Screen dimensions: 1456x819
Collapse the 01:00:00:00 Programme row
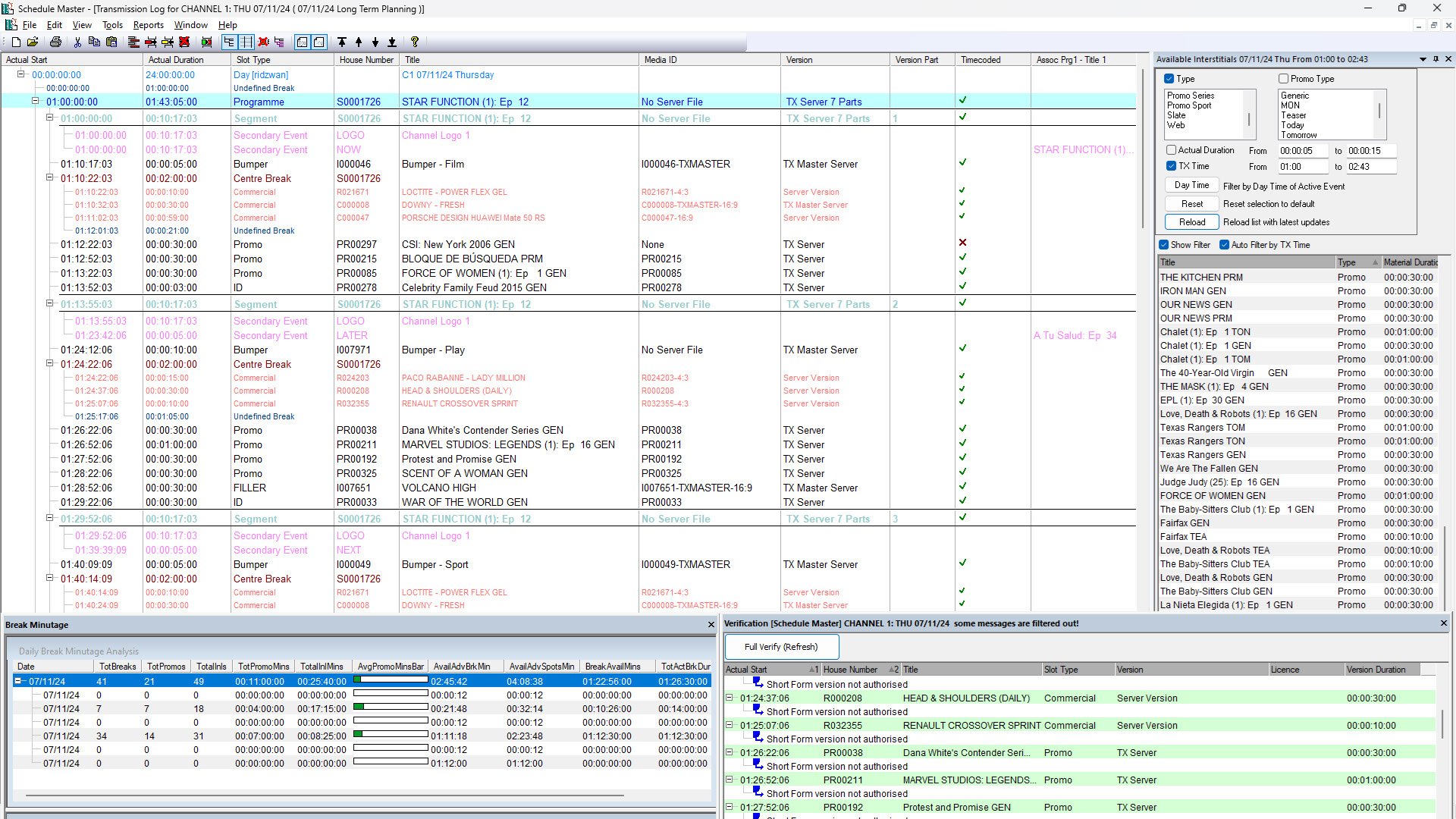click(x=35, y=101)
